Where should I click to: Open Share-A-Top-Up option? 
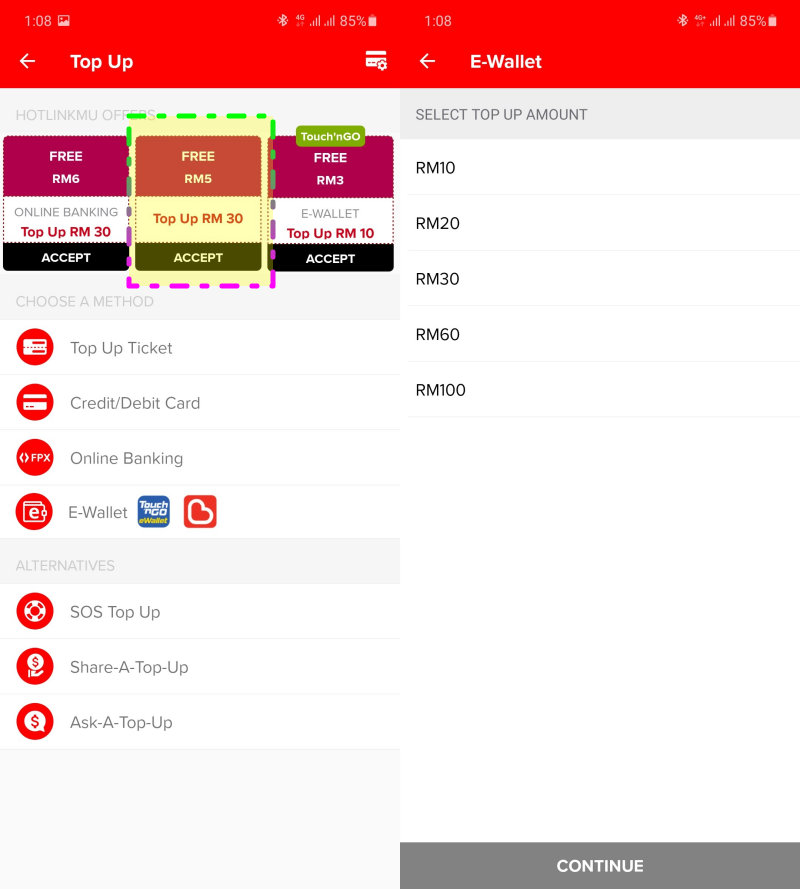200,667
